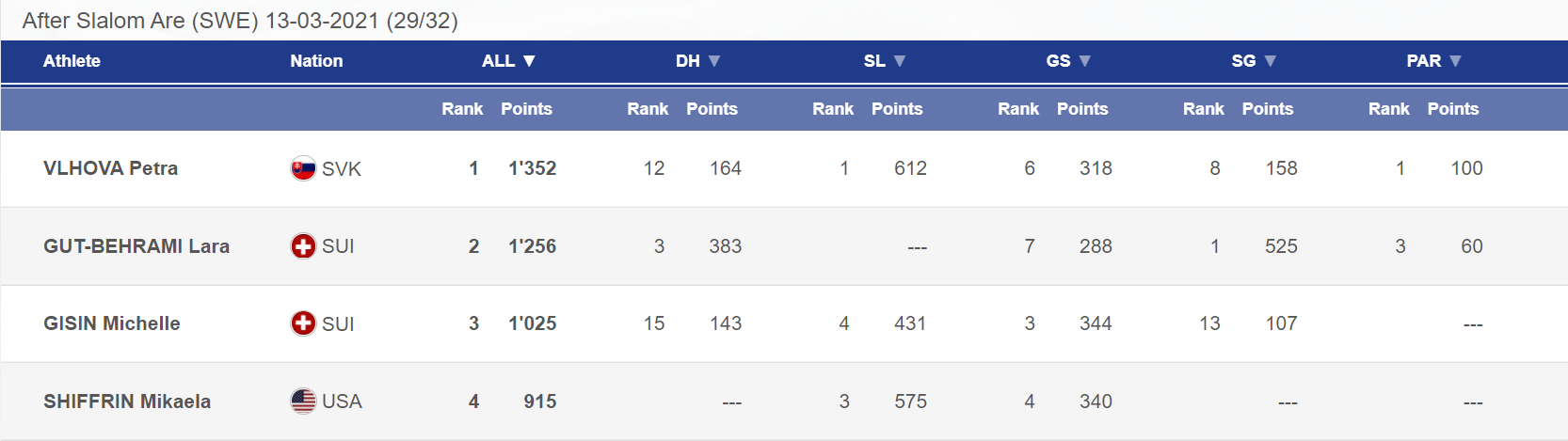The height and width of the screenshot is (441, 1568).
Task: Sort by SG super-G column arrow
Action: click(x=1271, y=61)
